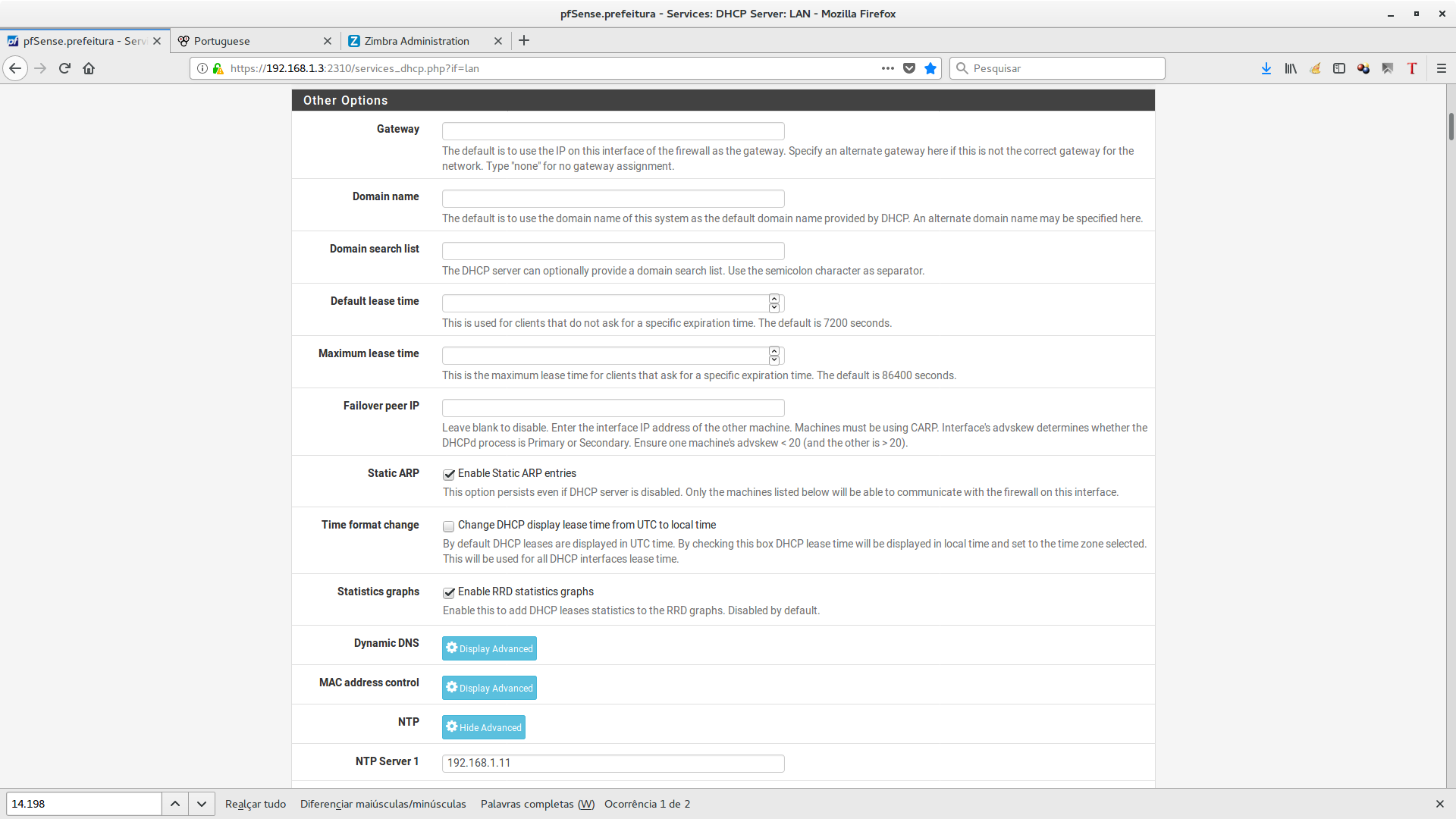Image resolution: width=1456 pixels, height=819 pixels.
Task: Toggle Enable RRD statistics graphs checkbox
Action: 449,592
